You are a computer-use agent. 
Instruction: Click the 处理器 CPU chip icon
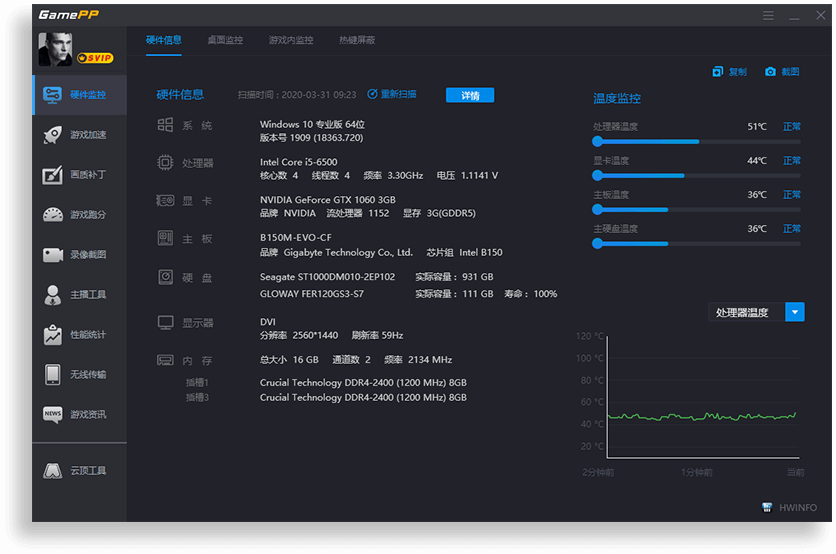pyautogui.click(x=165, y=163)
